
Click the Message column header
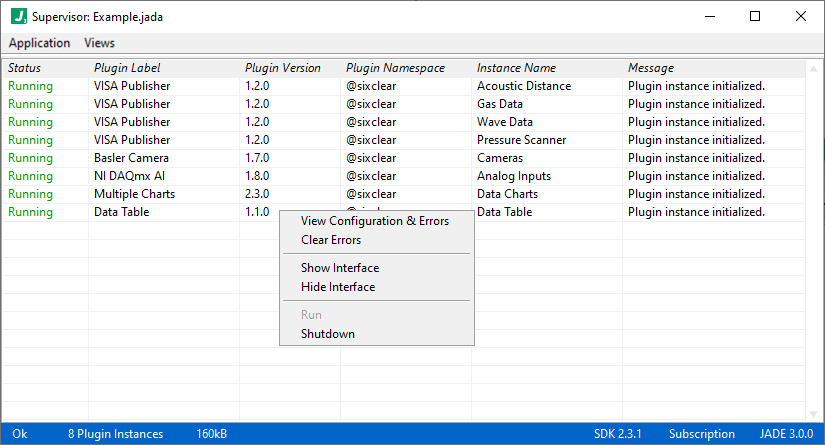click(x=651, y=68)
